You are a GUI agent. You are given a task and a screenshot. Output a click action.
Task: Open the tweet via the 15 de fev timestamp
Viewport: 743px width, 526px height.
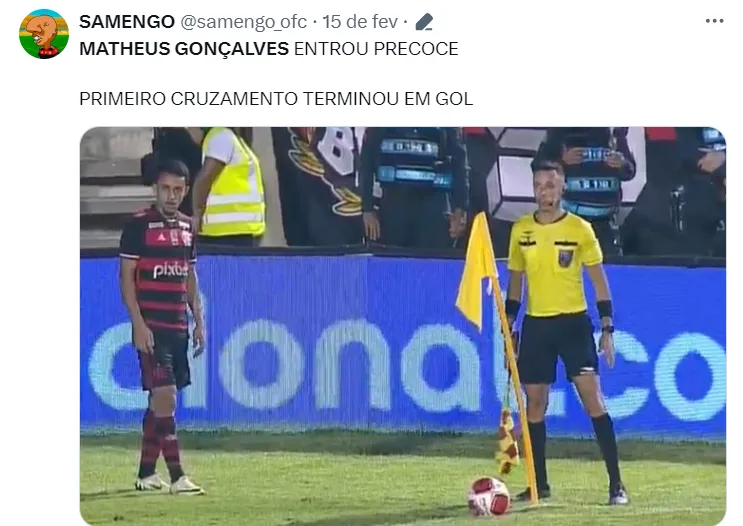(360, 22)
